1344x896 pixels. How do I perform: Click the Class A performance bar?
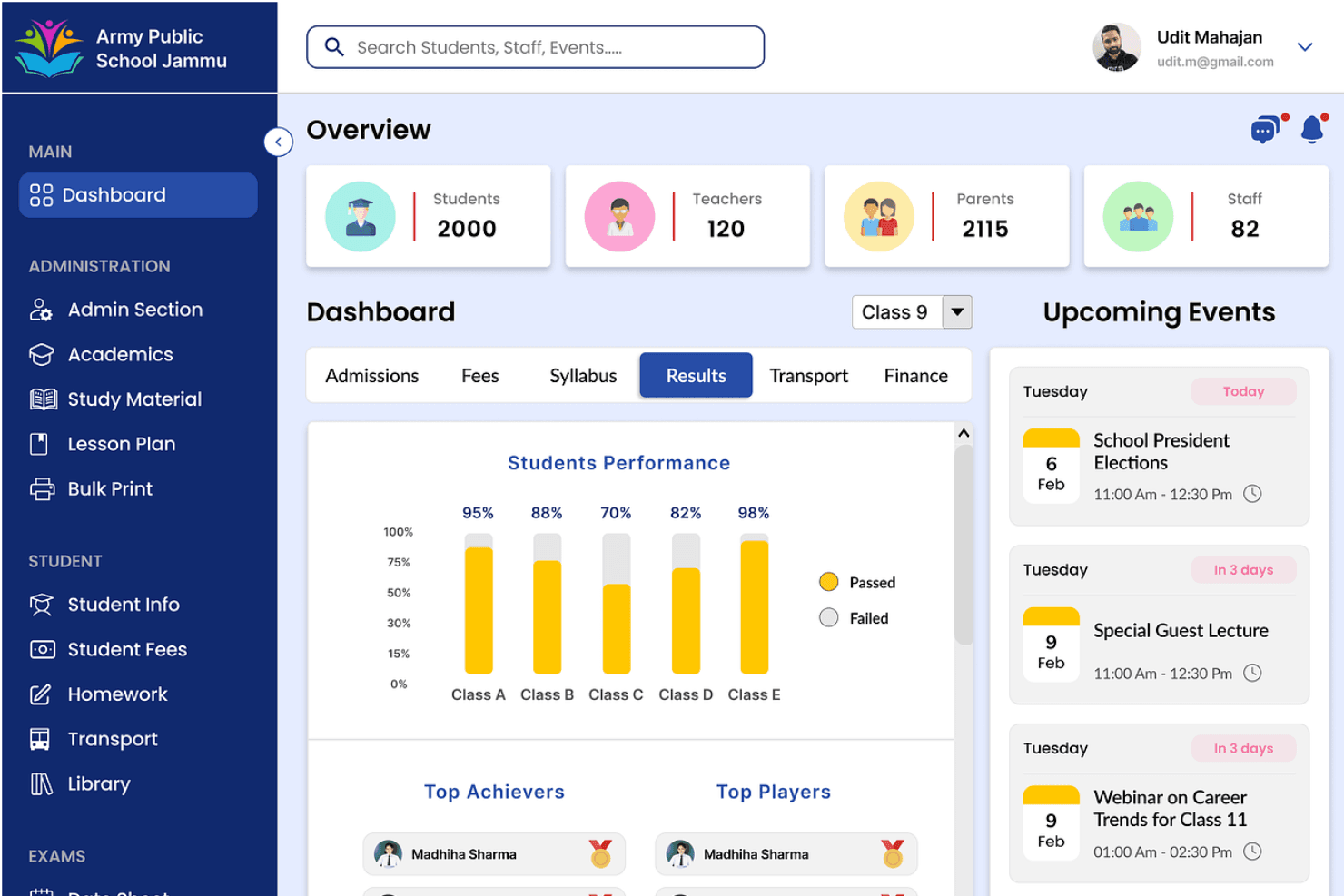(479, 604)
